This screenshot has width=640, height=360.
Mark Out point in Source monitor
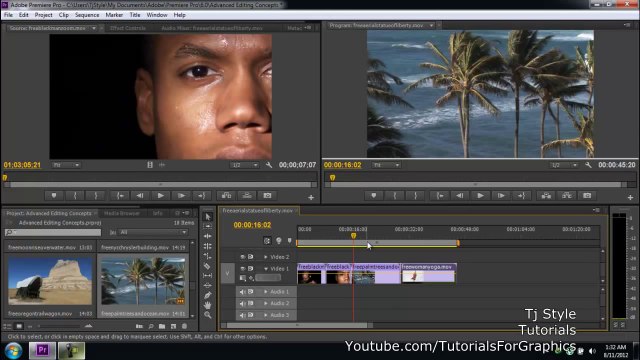click(x=96, y=196)
